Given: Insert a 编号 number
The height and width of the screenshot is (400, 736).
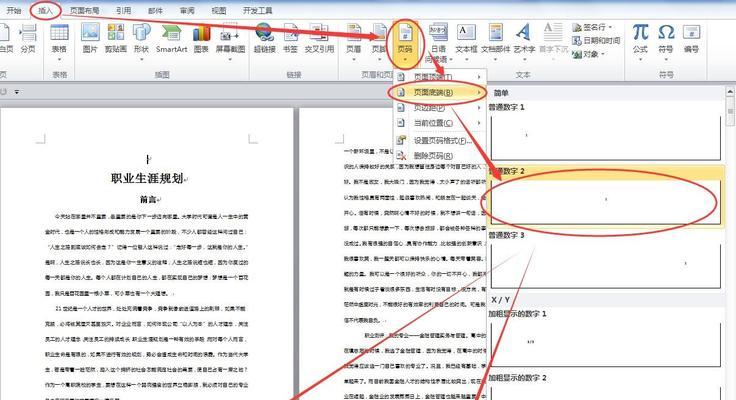Looking at the screenshot, I should point(691,39).
